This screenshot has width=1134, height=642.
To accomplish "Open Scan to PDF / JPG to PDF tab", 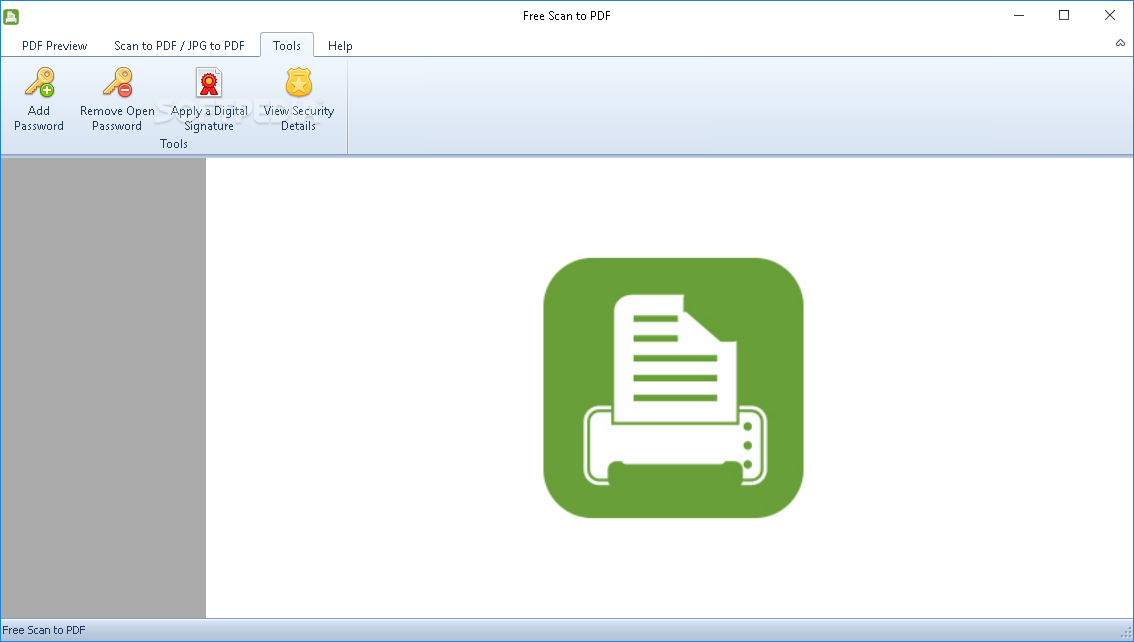I will (x=179, y=46).
